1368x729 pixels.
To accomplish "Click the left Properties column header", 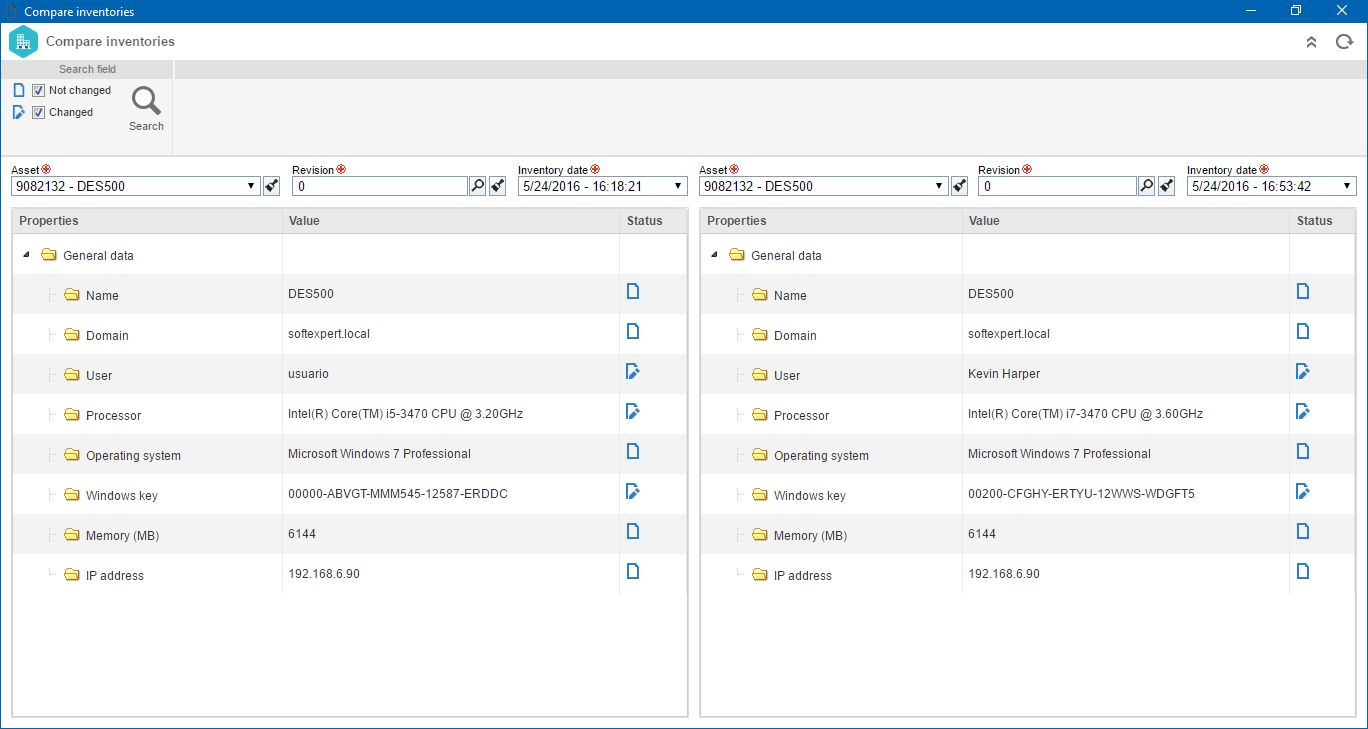I will tap(147, 221).
